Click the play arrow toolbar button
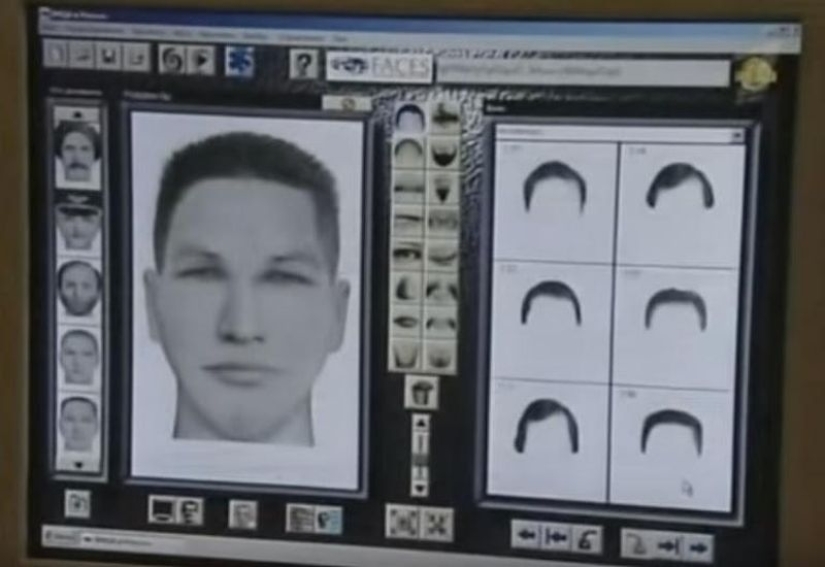This screenshot has width=825, height=567. [201, 60]
